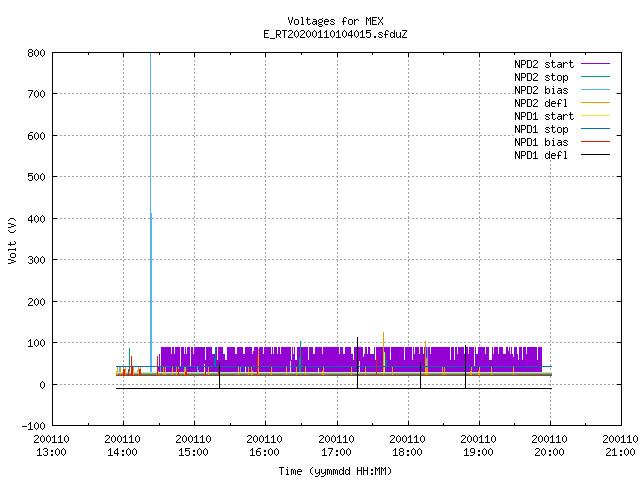Click the y-axis tick value 600
This screenshot has height=480, width=640.
pyautogui.click(x=36, y=136)
